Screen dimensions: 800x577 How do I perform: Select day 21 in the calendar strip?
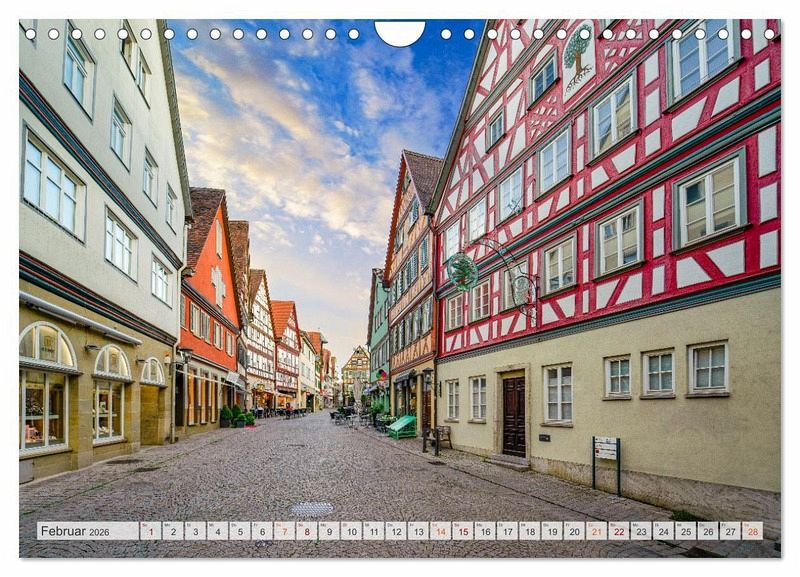(x=596, y=531)
